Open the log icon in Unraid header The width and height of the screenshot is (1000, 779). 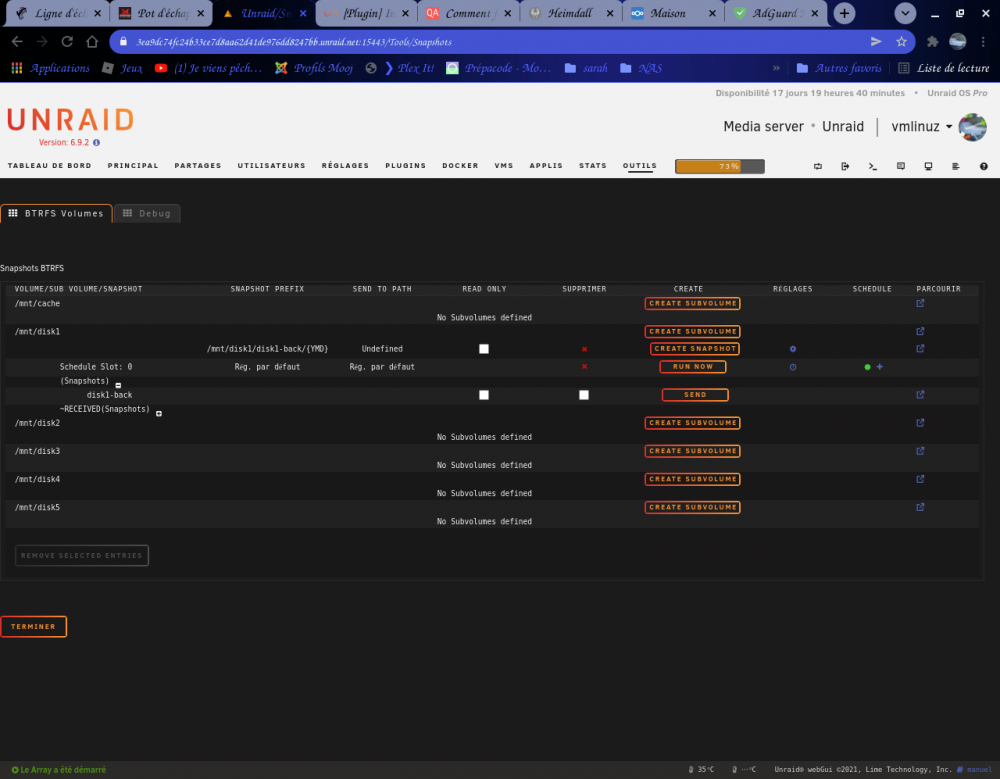point(955,167)
